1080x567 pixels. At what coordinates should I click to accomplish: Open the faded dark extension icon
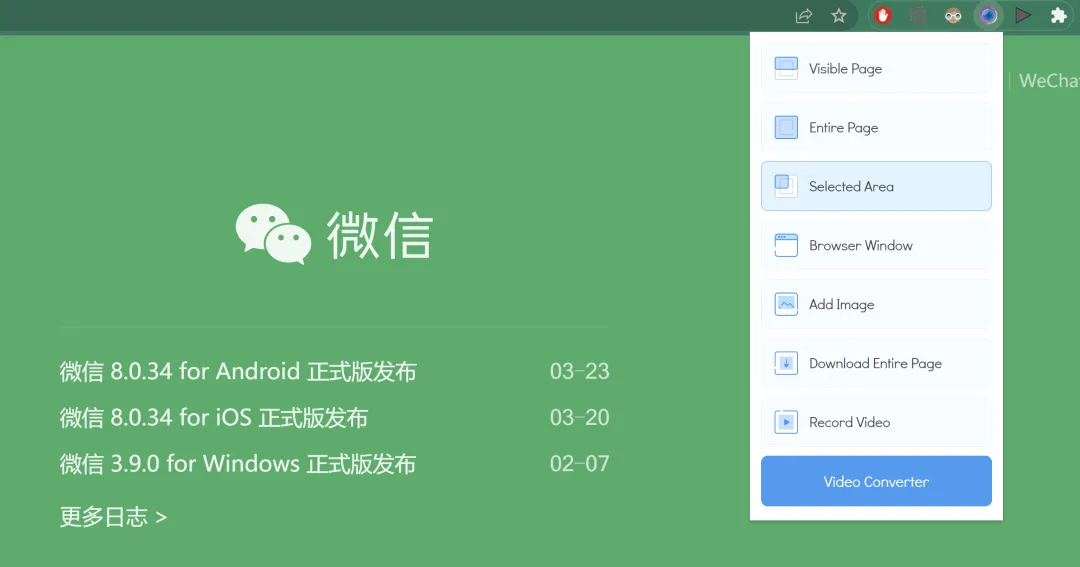(x=917, y=15)
